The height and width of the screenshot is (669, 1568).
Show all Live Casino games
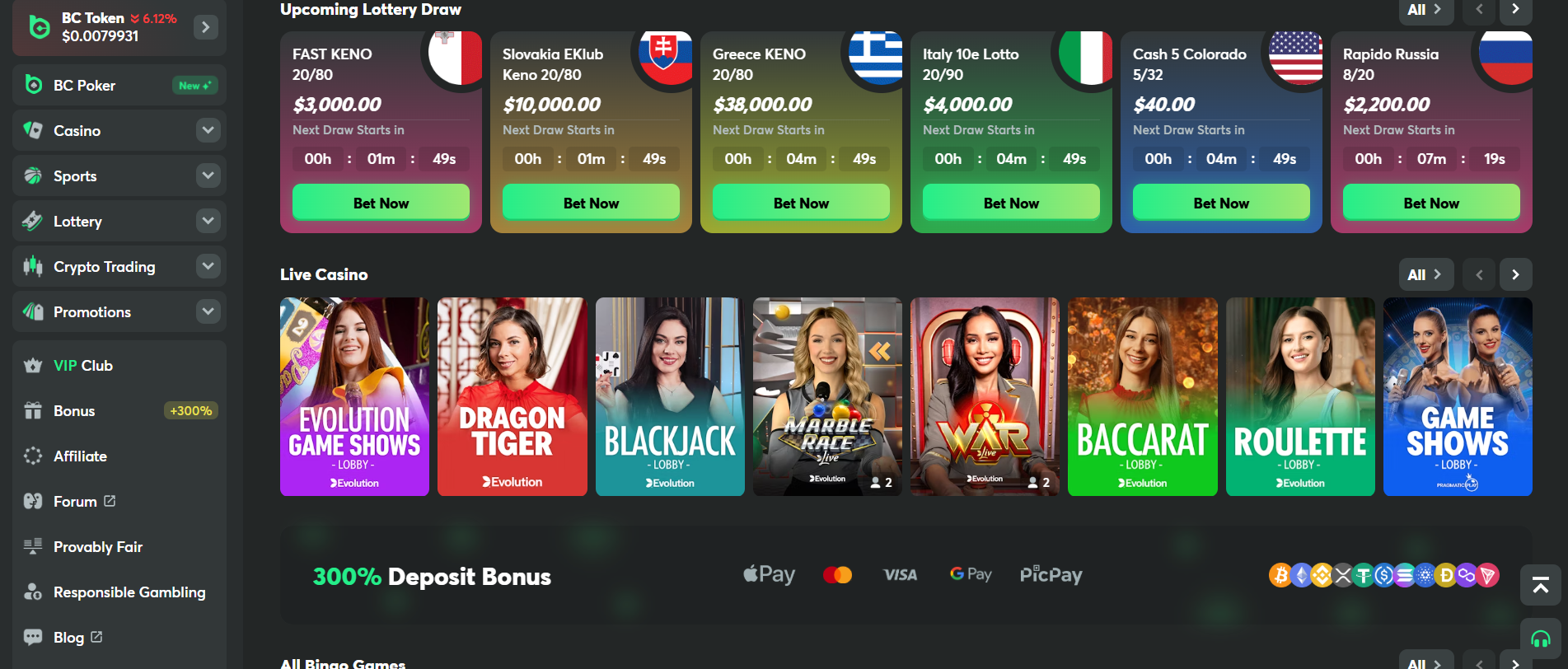click(1425, 274)
